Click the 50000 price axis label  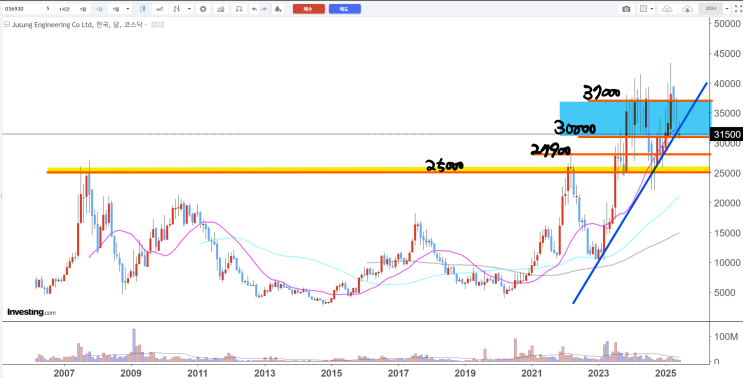[727, 24]
